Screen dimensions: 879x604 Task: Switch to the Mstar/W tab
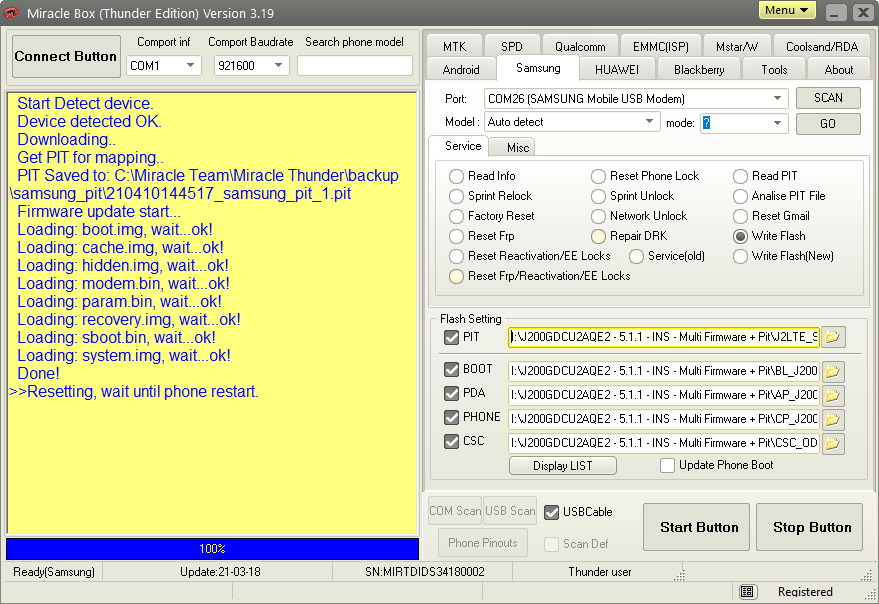tap(737, 47)
